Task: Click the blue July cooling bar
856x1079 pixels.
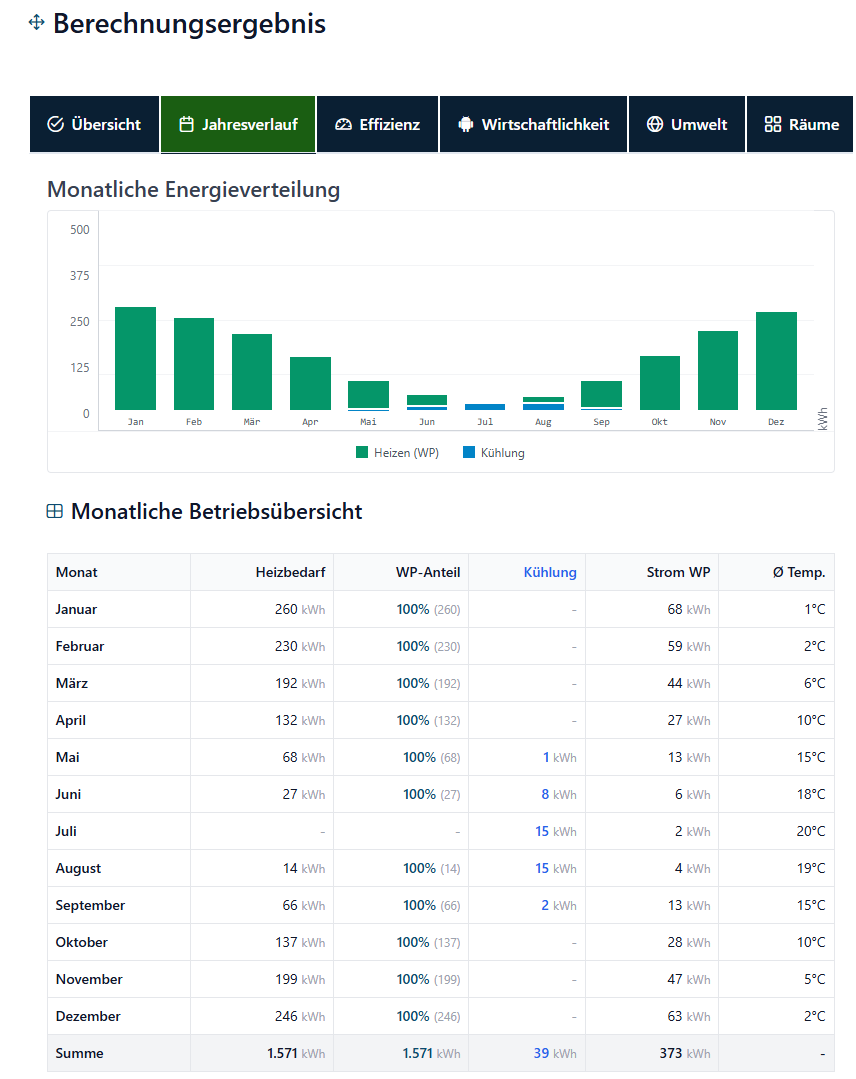Action: pos(485,407)
